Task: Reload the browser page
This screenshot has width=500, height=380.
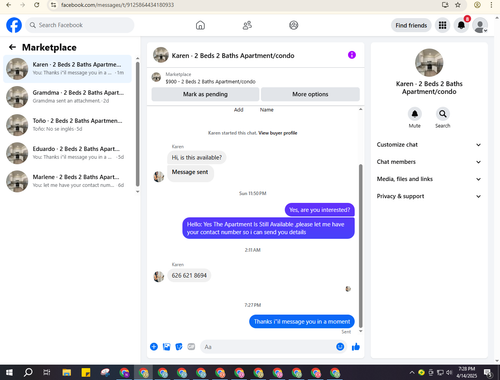Action: [x=37, y=5]
